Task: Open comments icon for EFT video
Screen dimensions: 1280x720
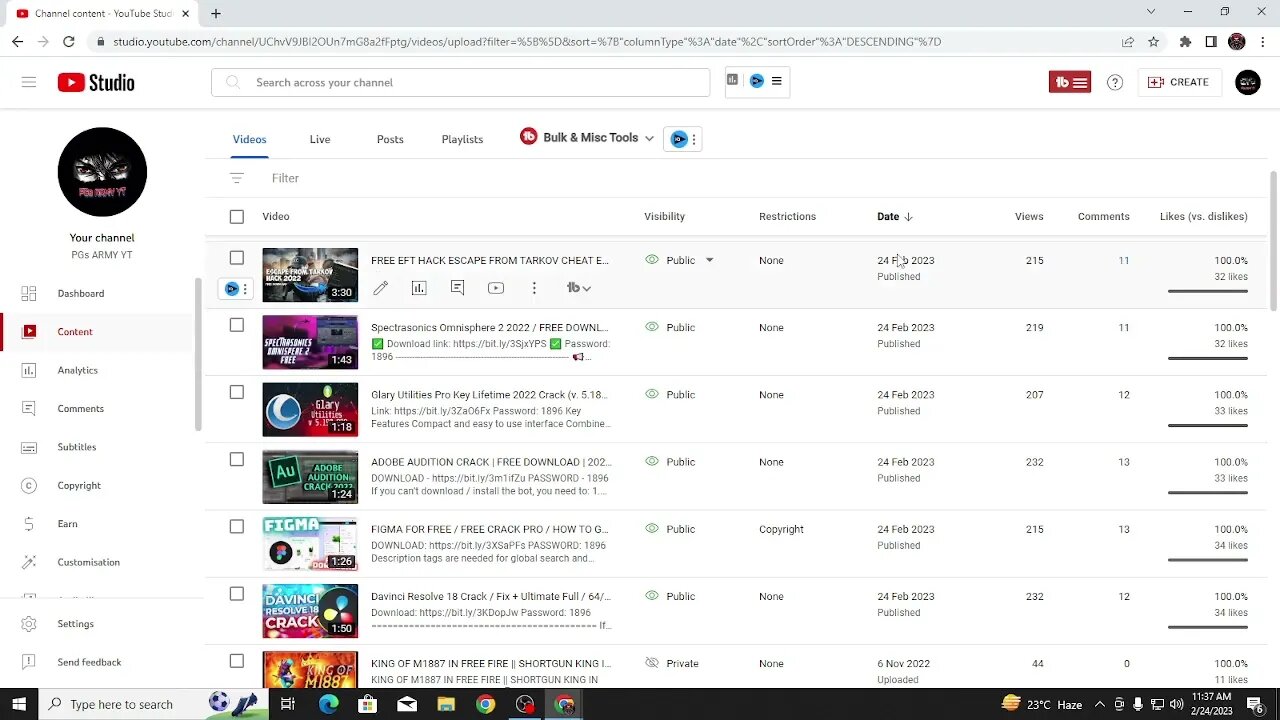Action: [x=457, y=288]
